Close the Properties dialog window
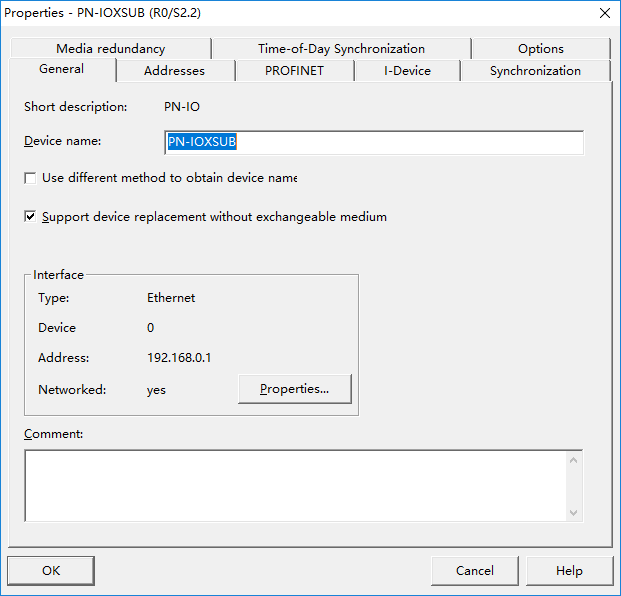Image resolution: width=621 pixels, height=596 pixels. 604,13
